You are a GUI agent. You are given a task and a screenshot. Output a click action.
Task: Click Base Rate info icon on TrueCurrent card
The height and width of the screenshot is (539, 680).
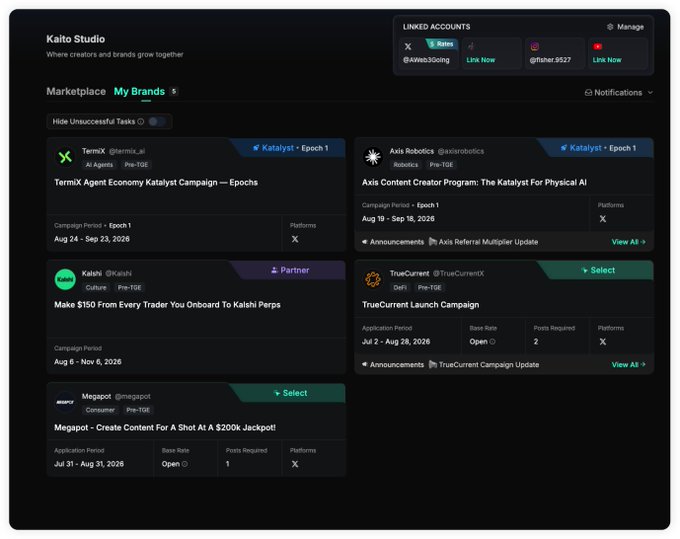(x=493, y=342)
